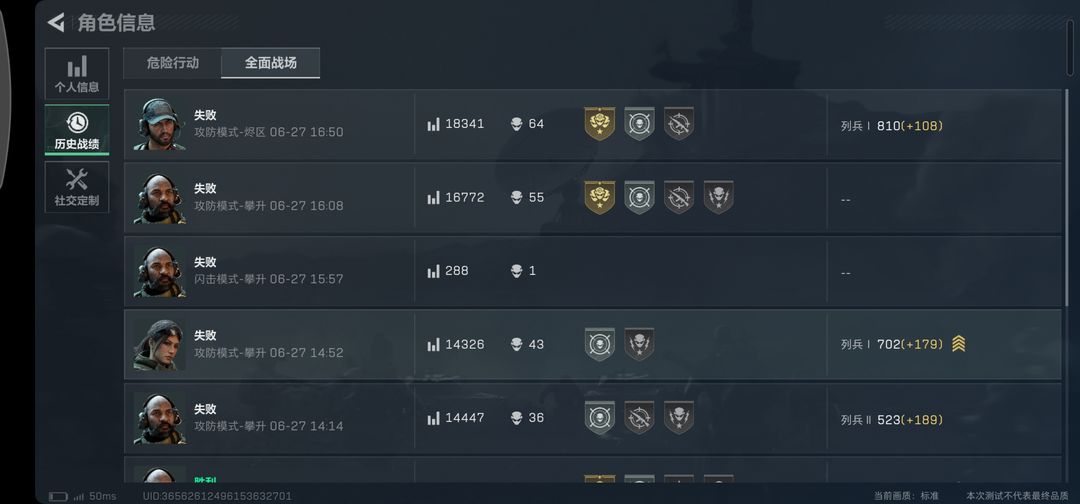The height and width of the screenshot is (504, 1080).
Task: Click the UID number at the bottom
Action: (x=217, y=496)
